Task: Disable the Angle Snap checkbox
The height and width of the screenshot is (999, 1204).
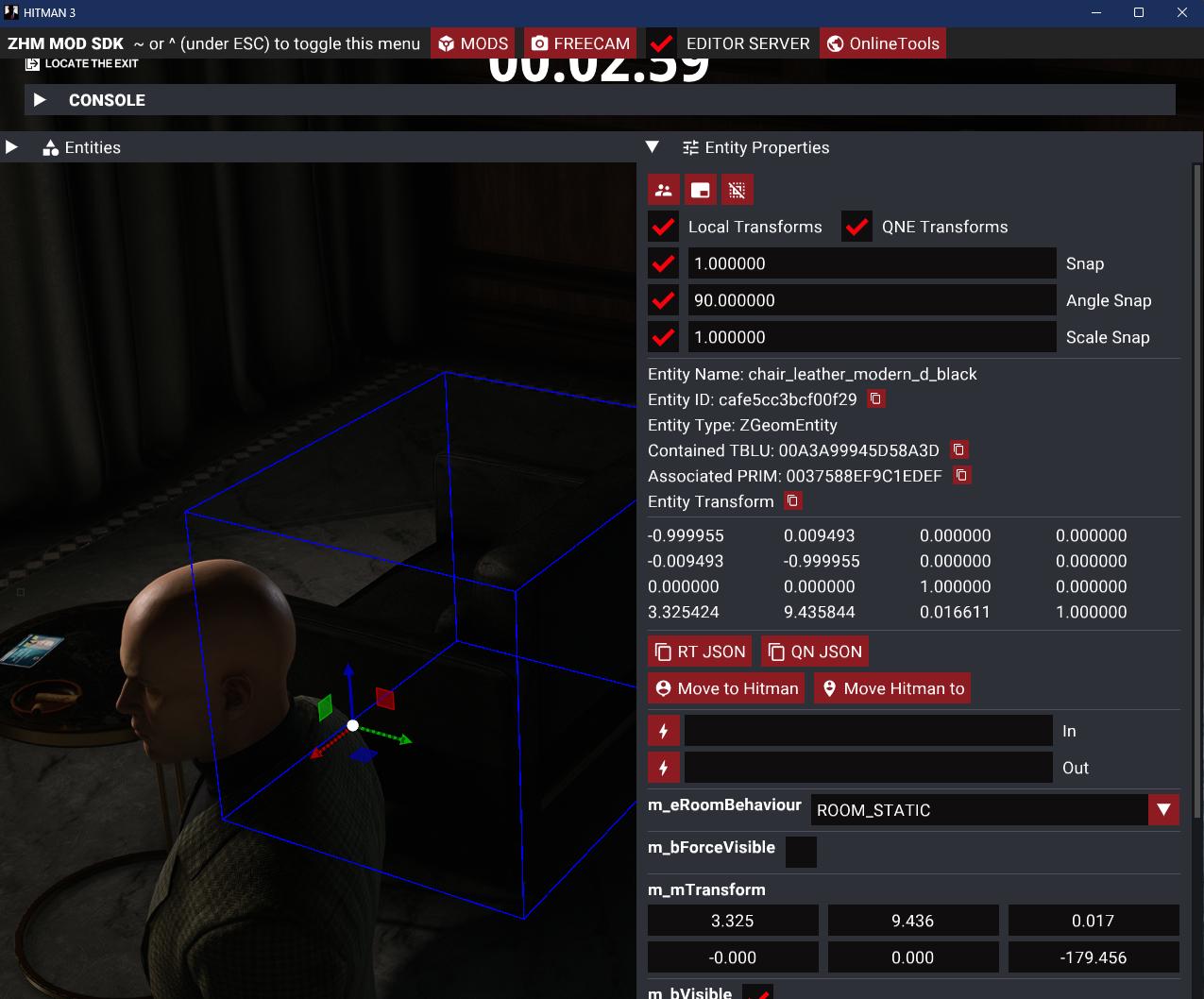Action: (x=664, y=300)
